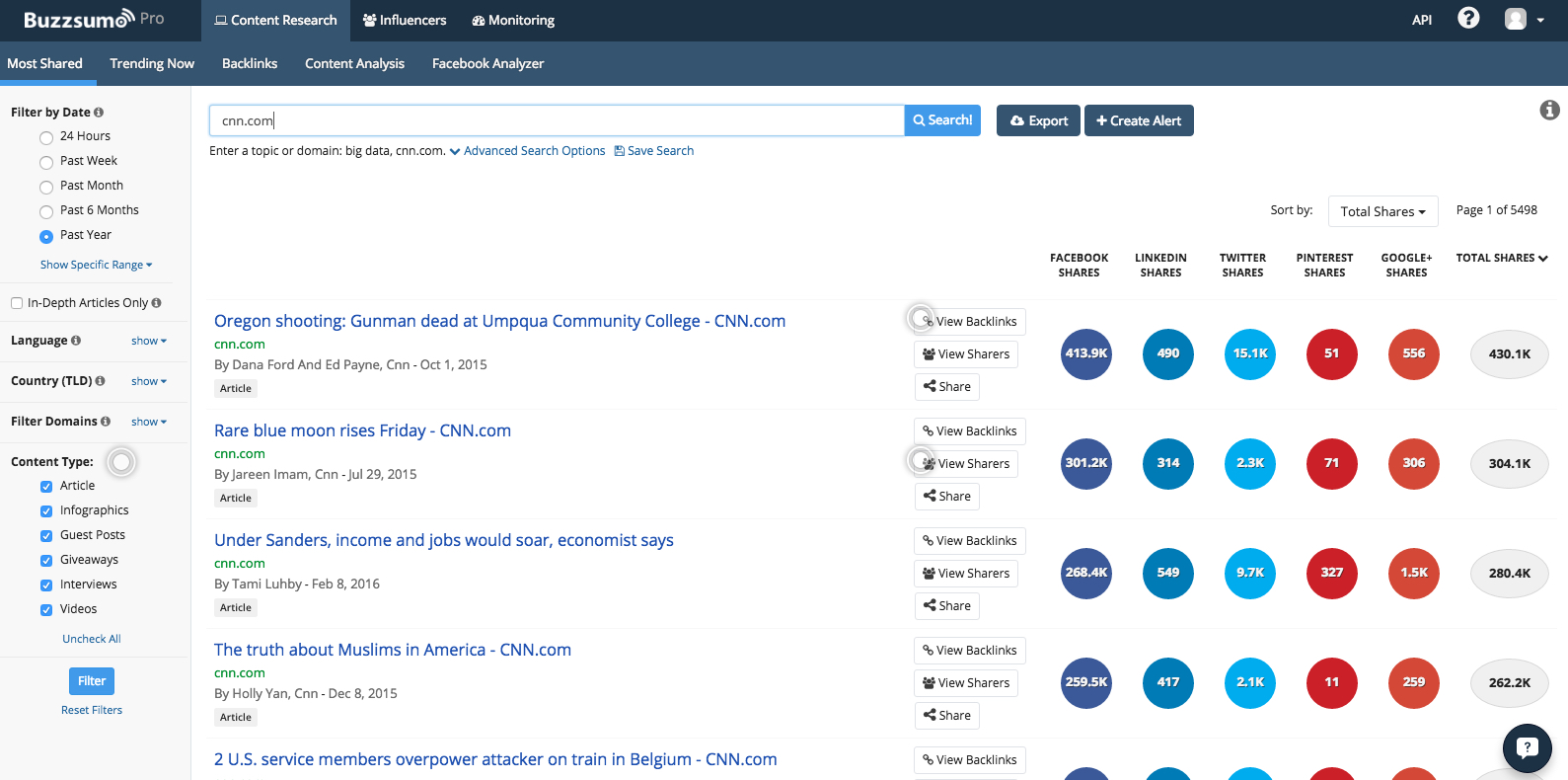Click the info icon next to Language
Image resolution: width=1568 pixels, height=780 pixels.
click(x=76, y=341)
